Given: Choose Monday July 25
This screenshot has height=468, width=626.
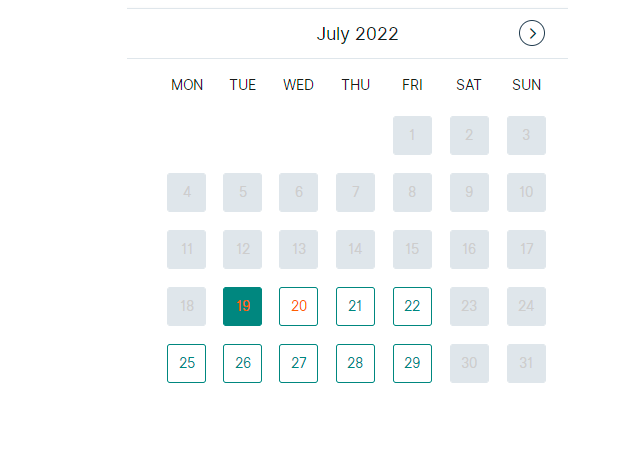Looking at the screenshot, I should (186, 363).
